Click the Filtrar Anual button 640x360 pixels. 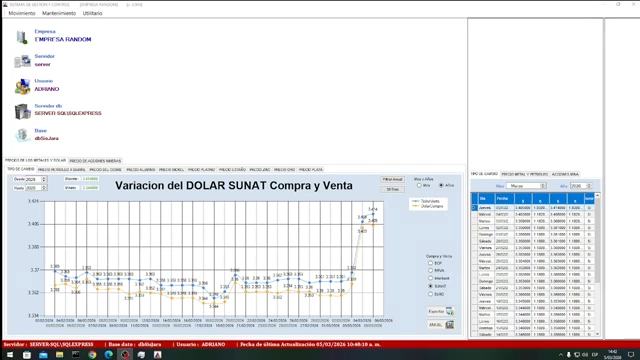(x=392, y=180)
